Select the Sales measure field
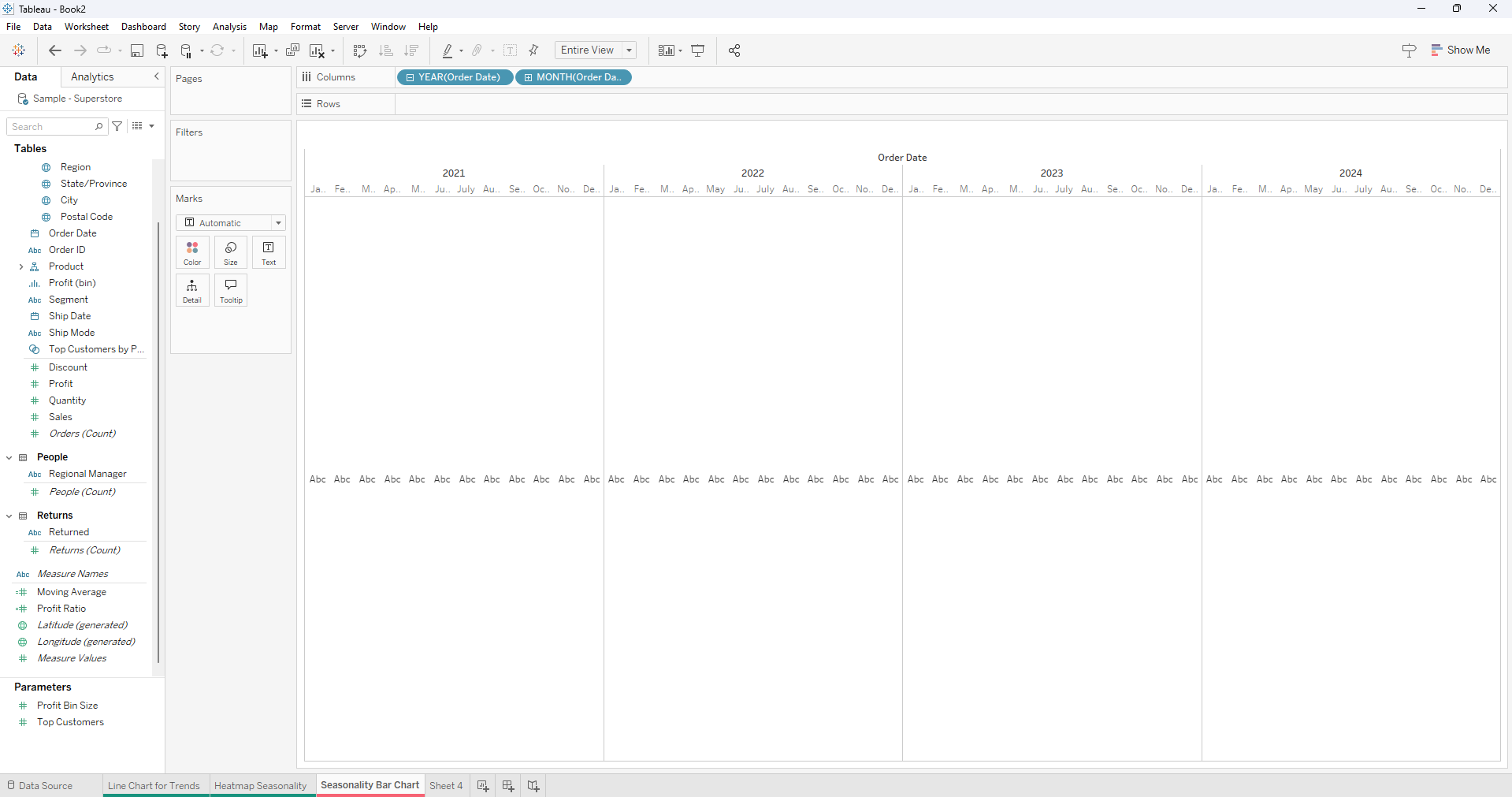The width and height of the screenshot is (1512, 797). pos(61,417)
